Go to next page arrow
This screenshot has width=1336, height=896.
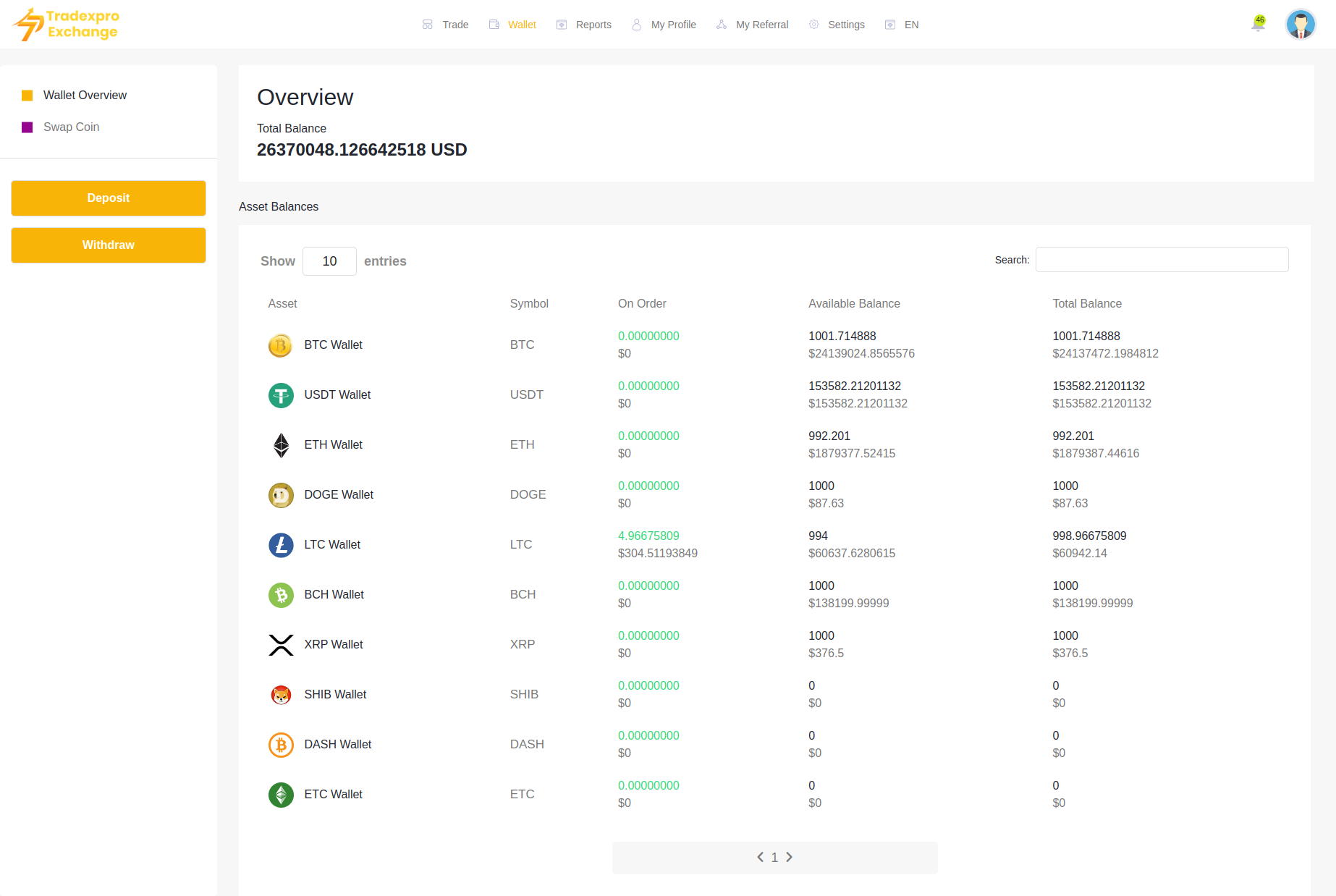(x=789, y=857)
